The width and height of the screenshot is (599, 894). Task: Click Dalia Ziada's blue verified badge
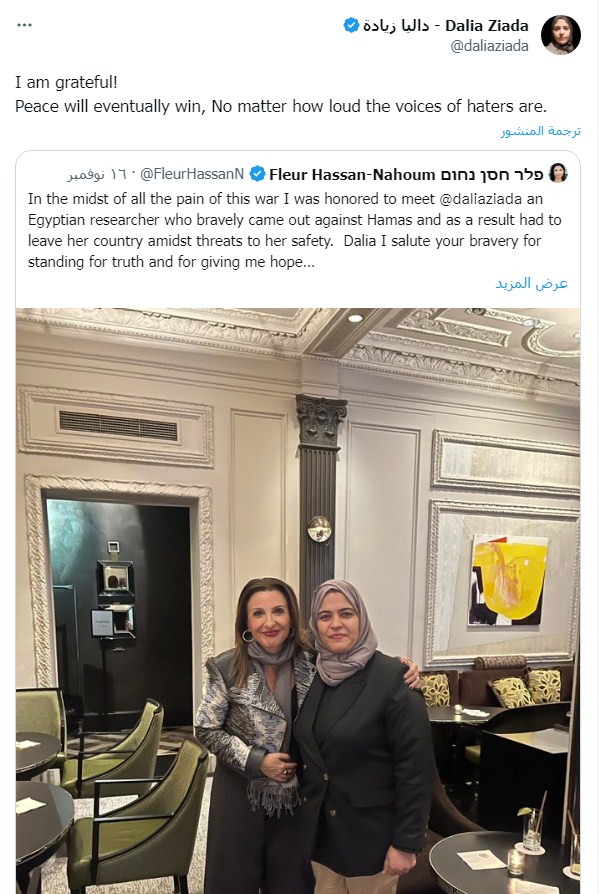point(351,25)
